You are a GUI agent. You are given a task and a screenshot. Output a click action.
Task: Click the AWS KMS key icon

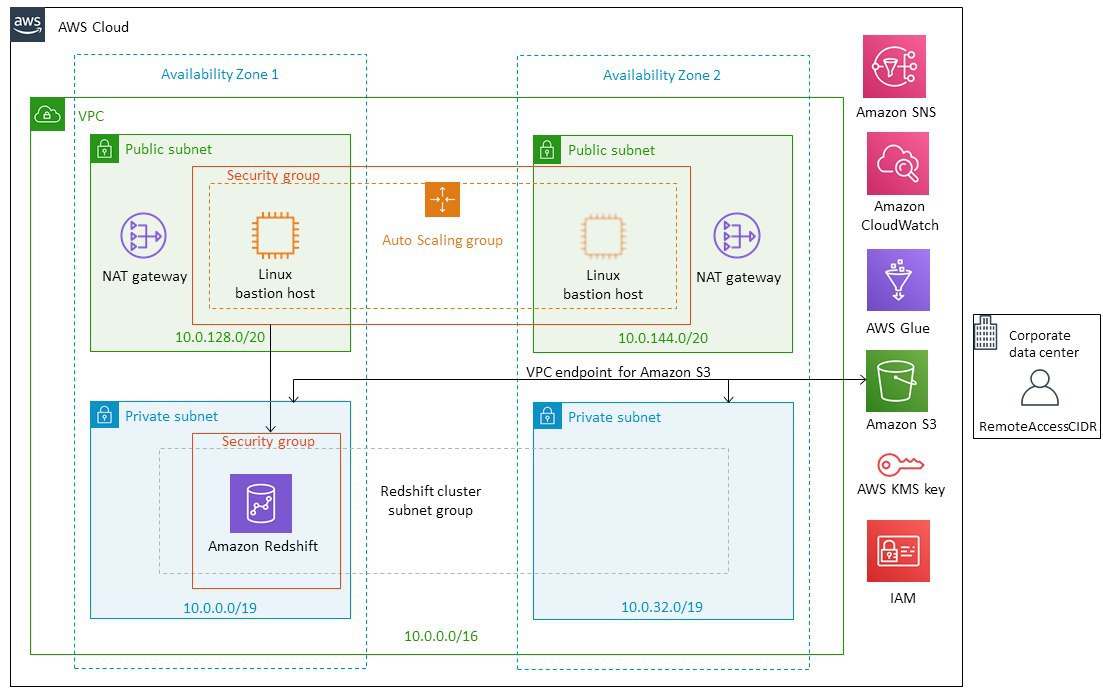point(900,464)
